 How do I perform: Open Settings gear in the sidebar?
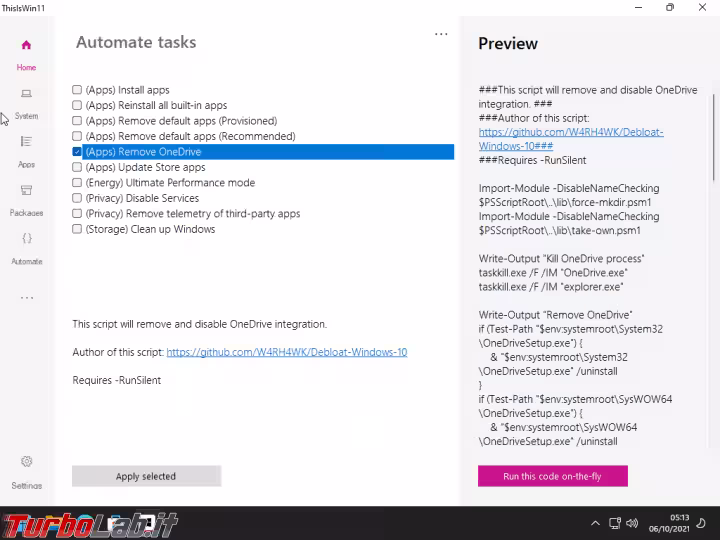coord(27,461)
